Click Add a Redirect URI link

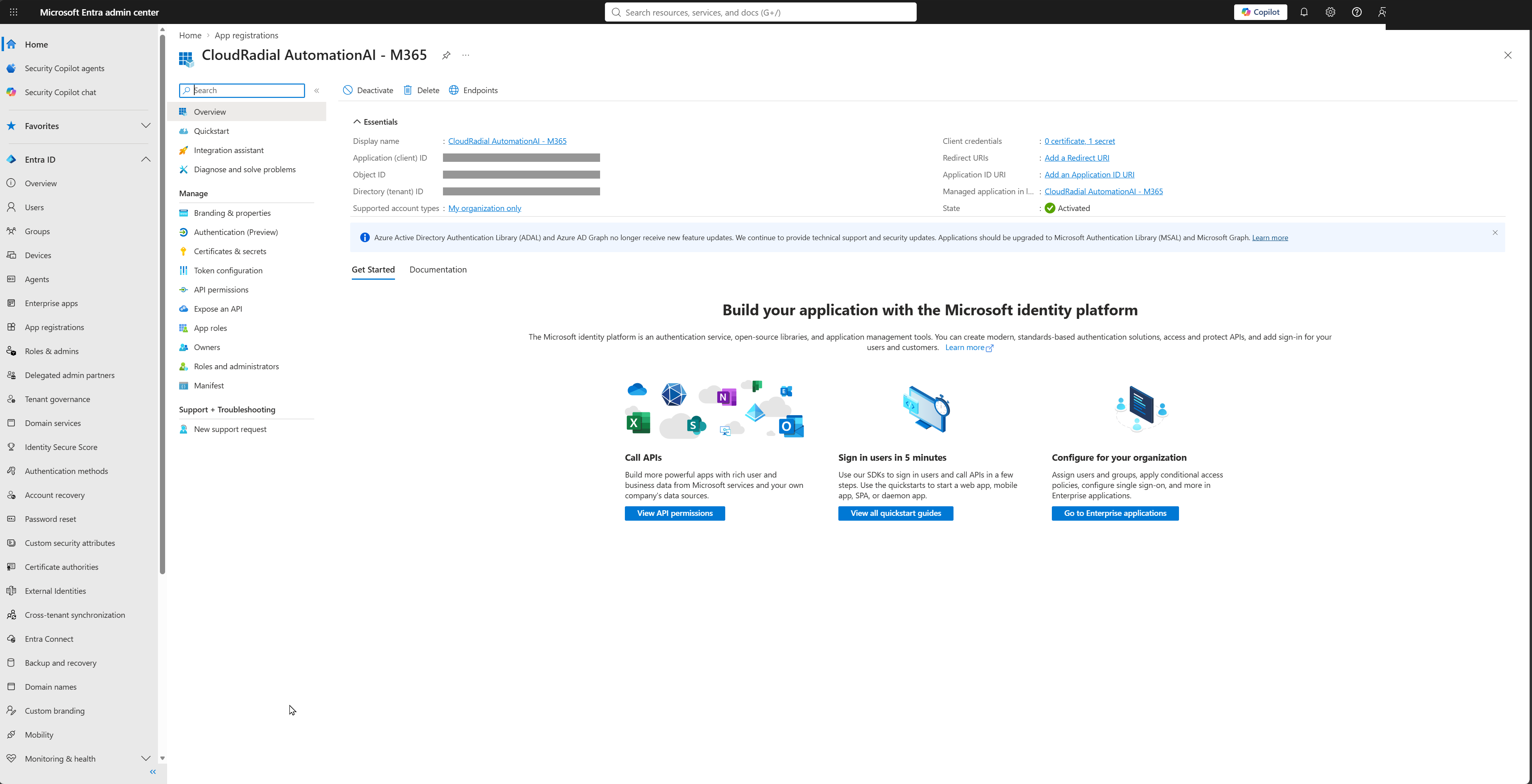point(1077,158)
